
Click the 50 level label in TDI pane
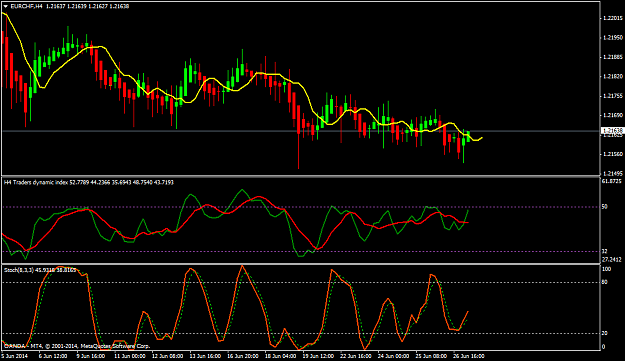pyautogui.click(x=605, y=207)
